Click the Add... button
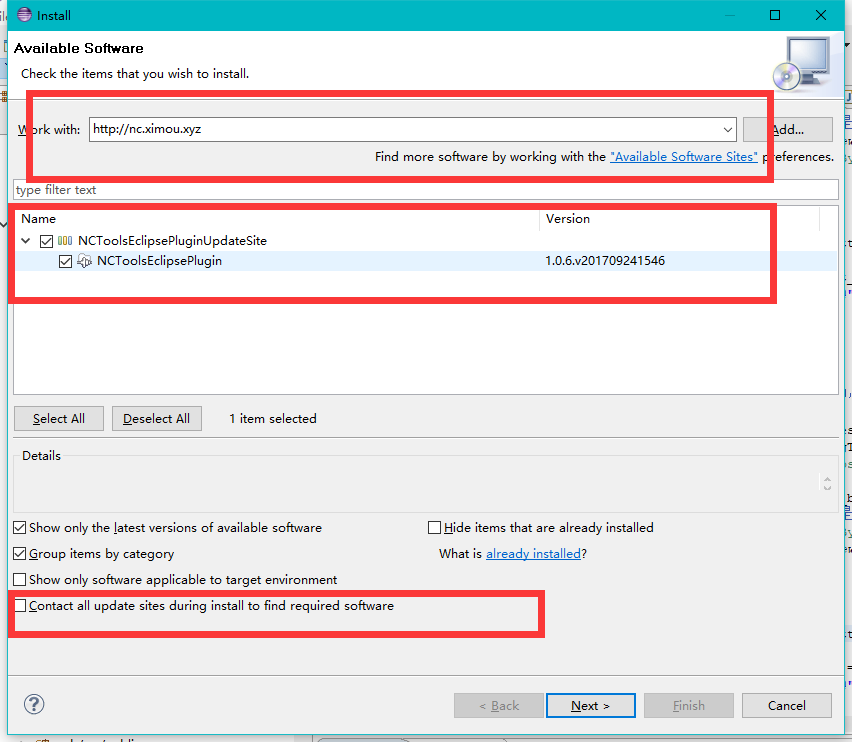 tap(788, 130)
